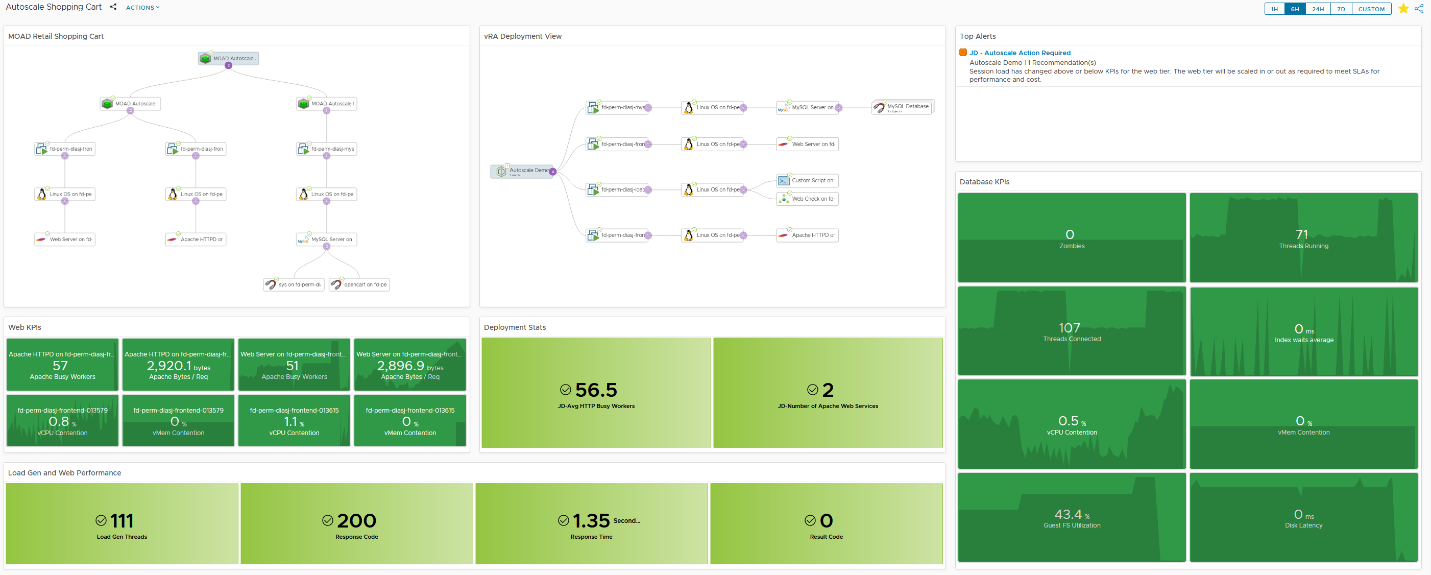This screenshot has width=1431, height=575.
Task: Expand the purple badge on the Autoscale Demo node
Action: point(553,172)
